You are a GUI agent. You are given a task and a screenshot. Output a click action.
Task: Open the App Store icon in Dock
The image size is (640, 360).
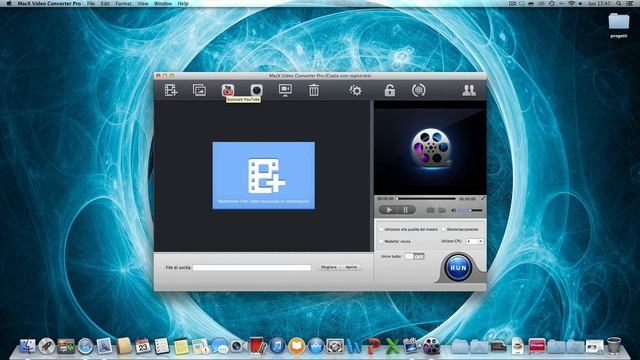[x=316, y=347]
